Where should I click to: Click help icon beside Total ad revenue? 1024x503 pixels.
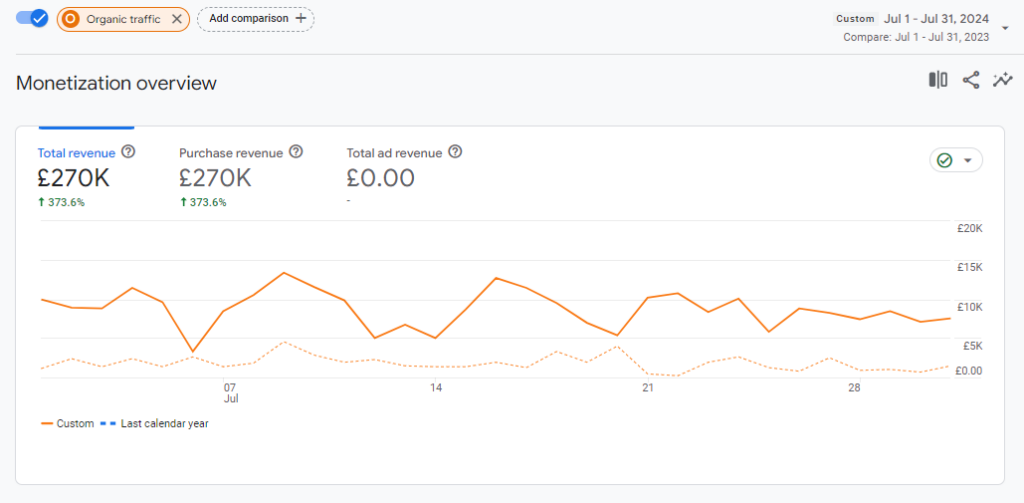[x=455, y=152]
